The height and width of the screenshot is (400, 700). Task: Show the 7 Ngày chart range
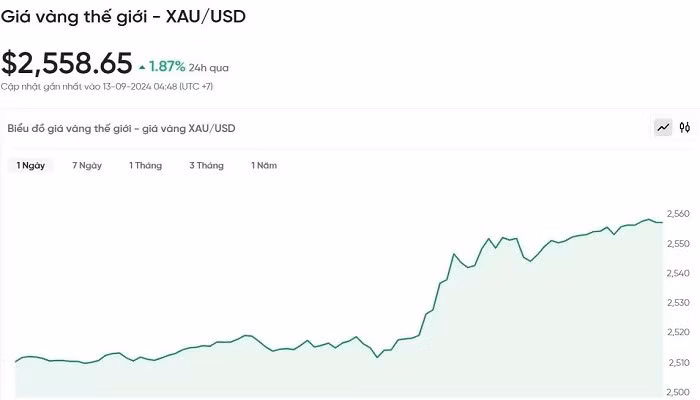pos(87,165)
